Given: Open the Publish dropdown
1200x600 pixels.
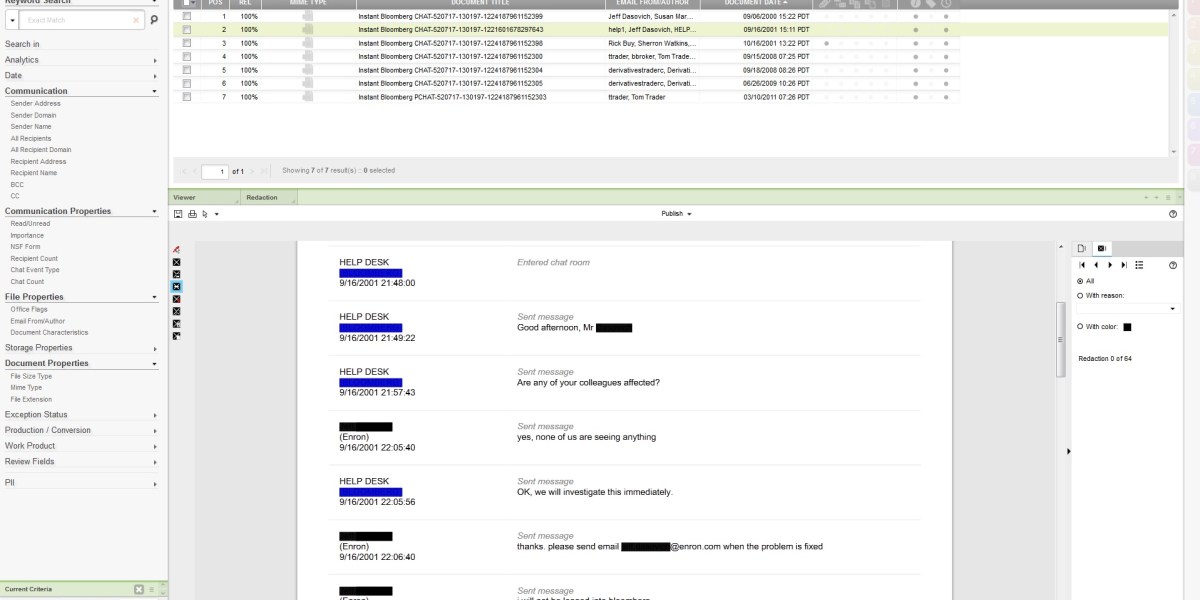Looking at the screenshot, I should pos(676,214).
